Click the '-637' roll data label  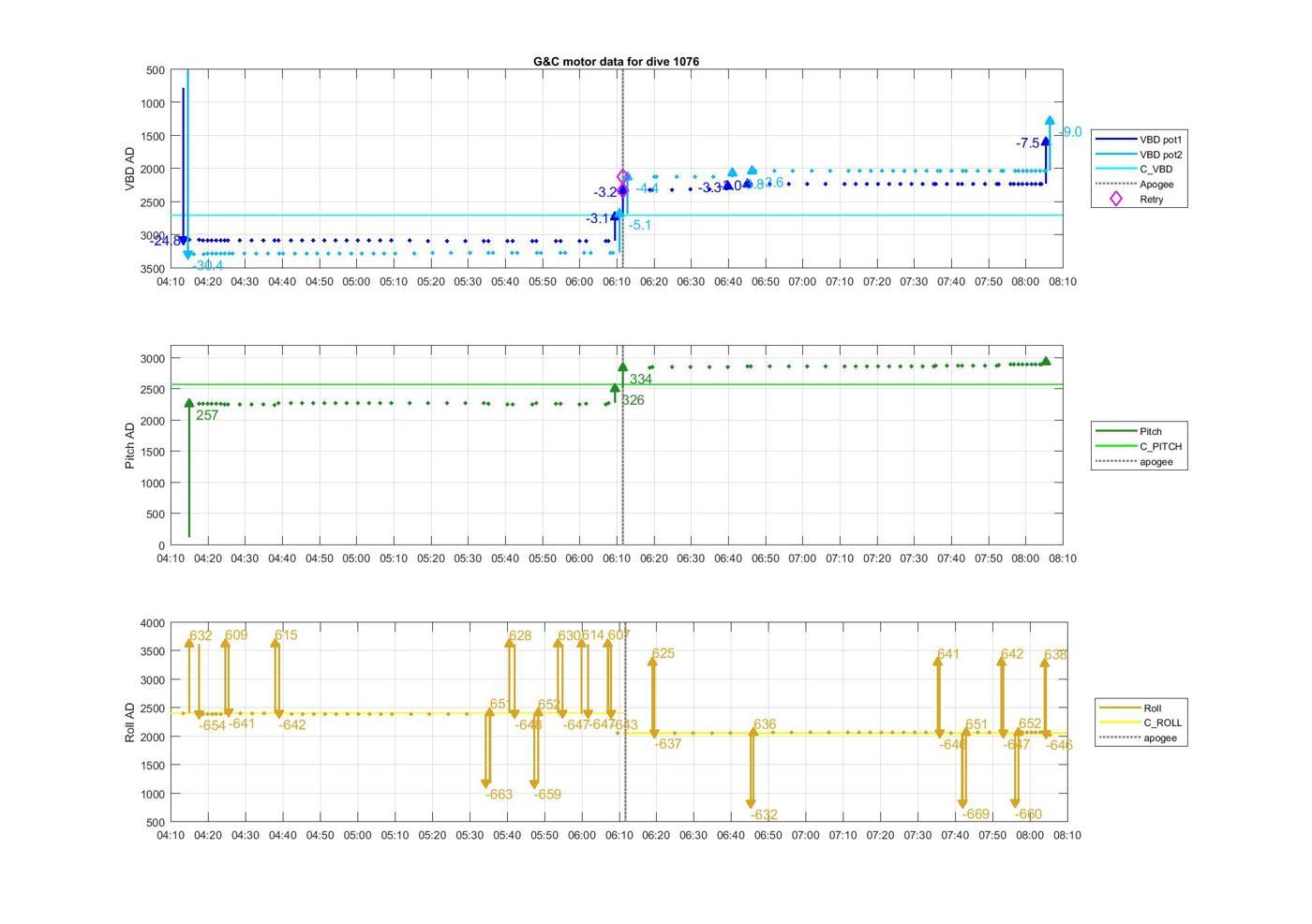pos(668,744)
